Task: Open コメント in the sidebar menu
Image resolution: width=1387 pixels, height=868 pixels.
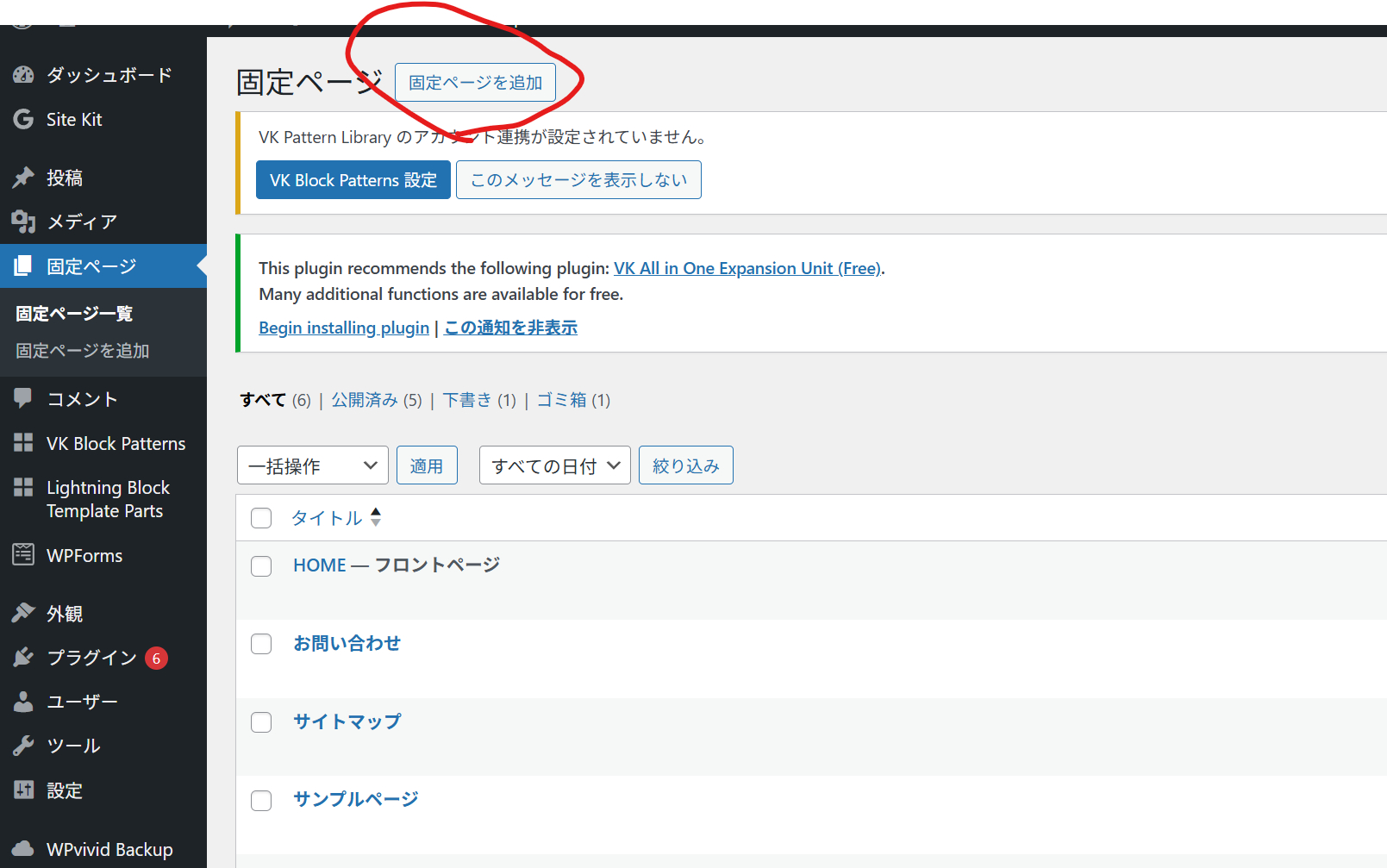Action: [x=103, y=398]
